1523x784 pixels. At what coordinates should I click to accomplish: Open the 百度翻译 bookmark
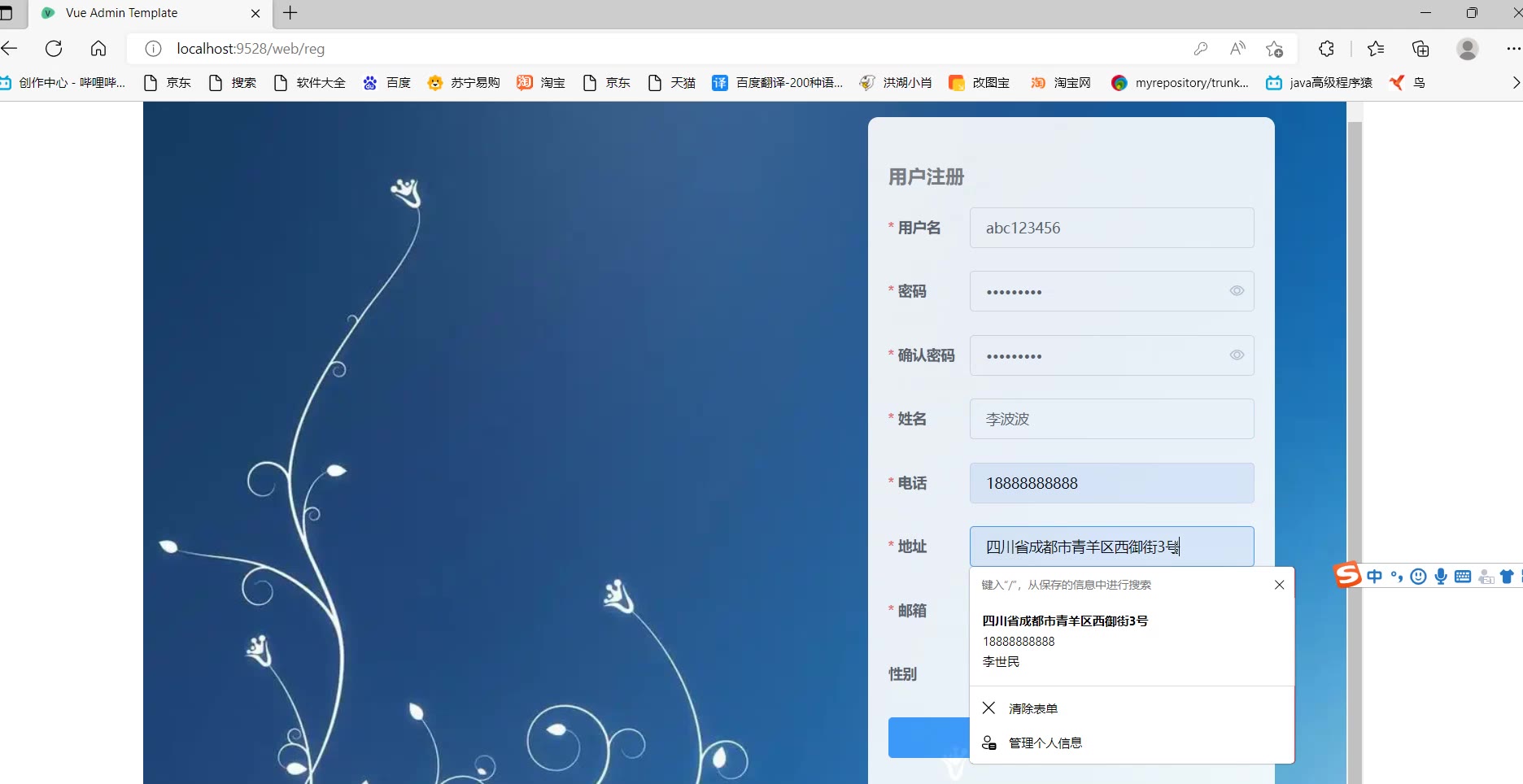pyautogui.click(x=778, y=83)
